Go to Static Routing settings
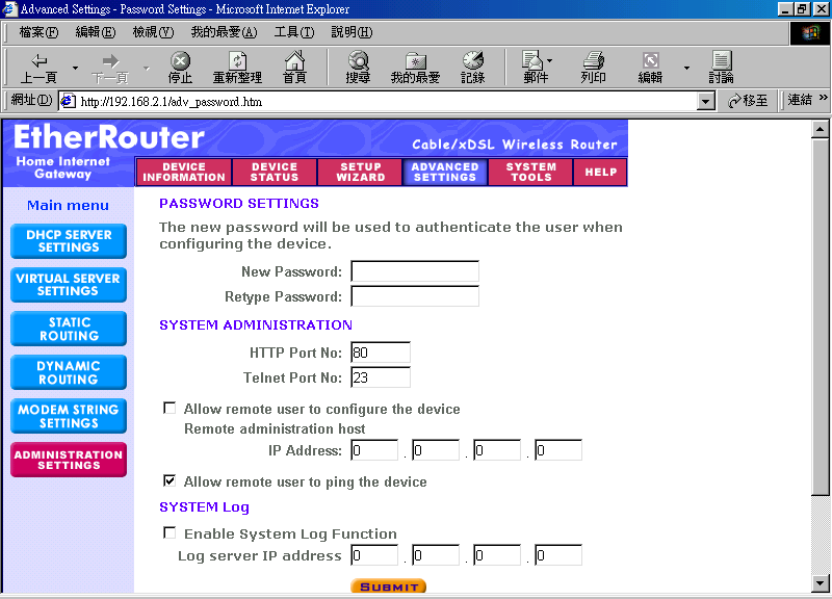The height and width of the screenshot is (599, 832). [x=68, y=329]
